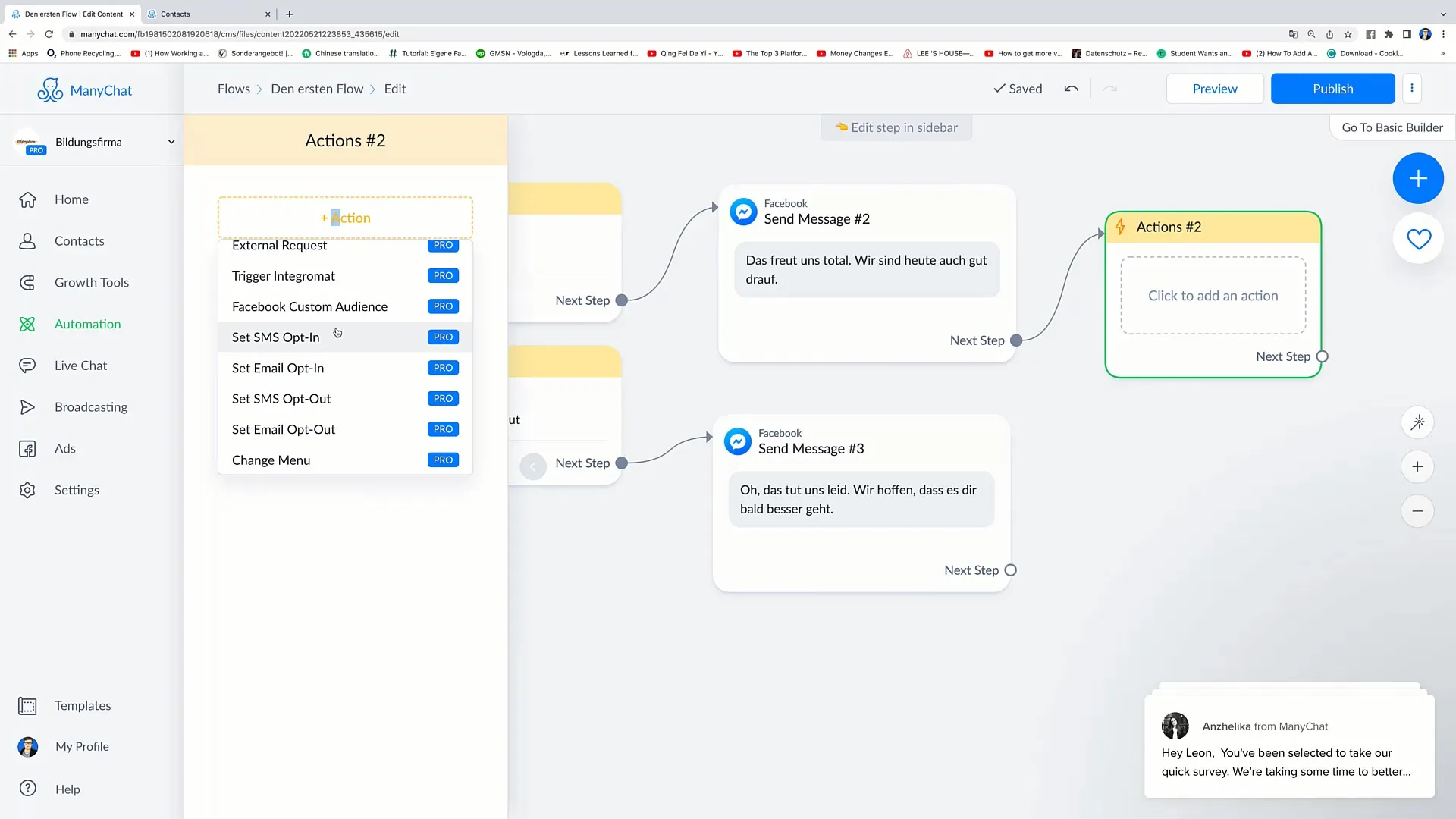Image resolution: width=1456 pixels, height=819 pixels.
Task: Open Den ersten Flow breadcrumb
Action: 317,89
